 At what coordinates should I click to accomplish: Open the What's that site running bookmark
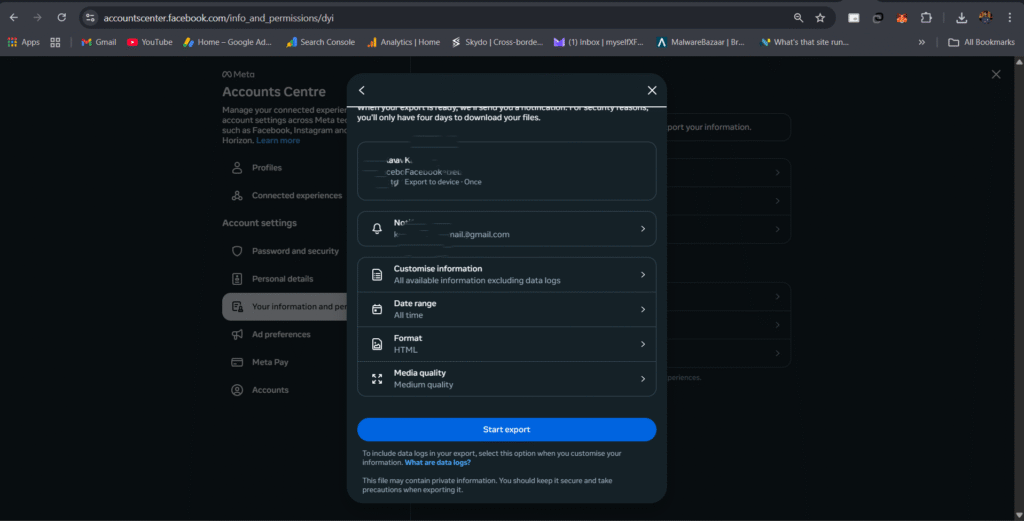pos(805,42)
